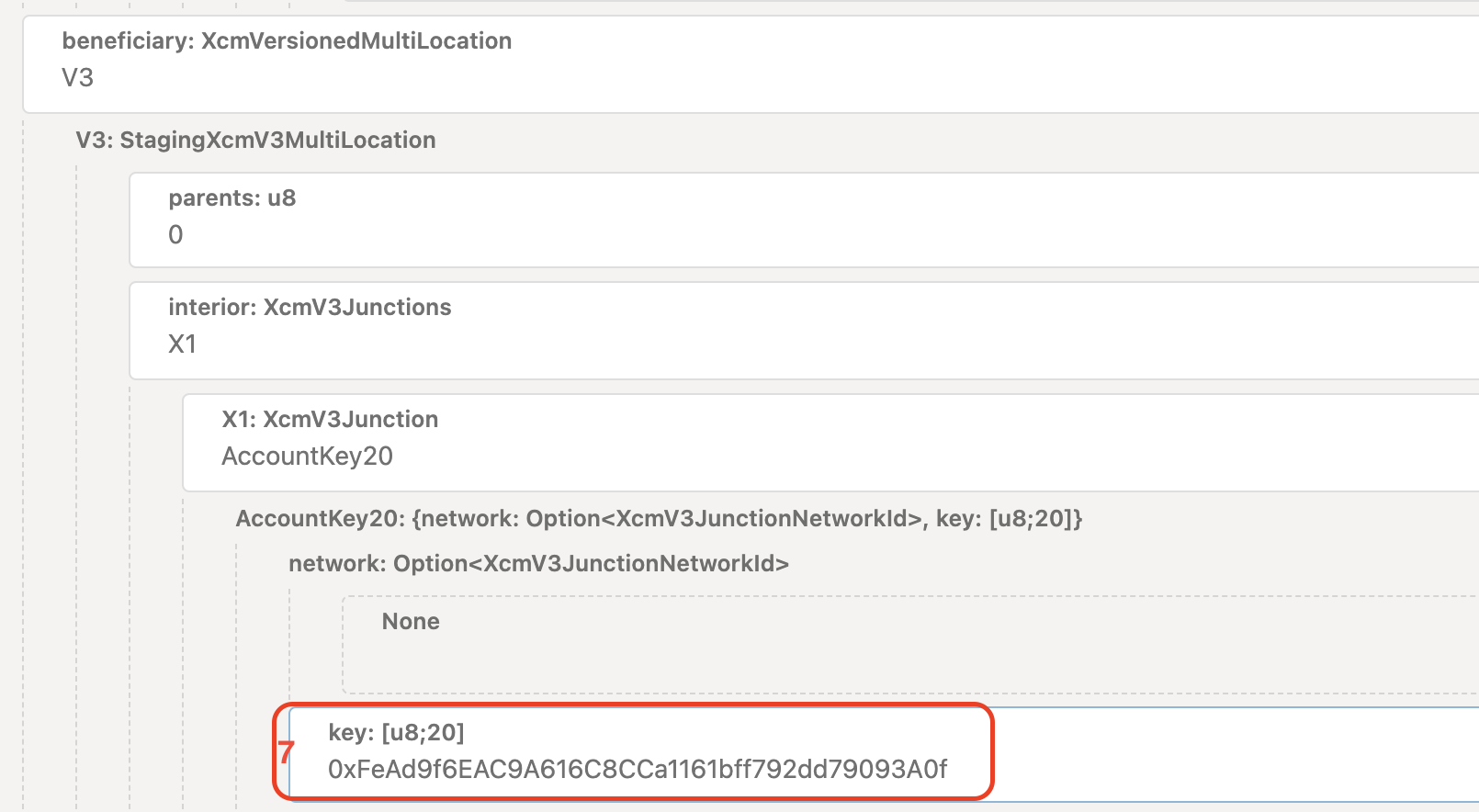Click the 'key: [u8;20]' label
Image resolution: width=1479 pixels, height=812 pixels.
[396, 733]
